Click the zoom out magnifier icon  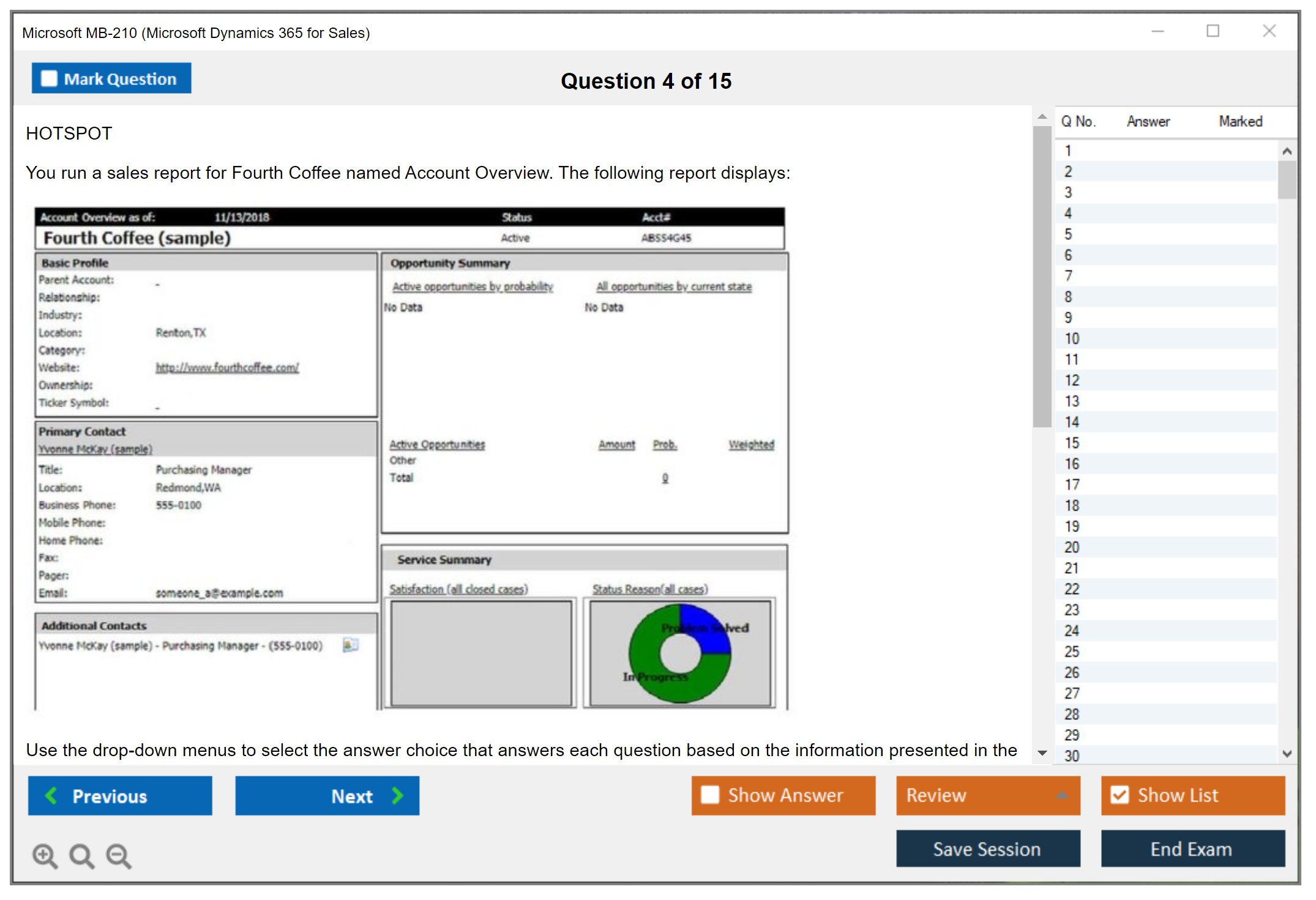[x=119, y=855]
